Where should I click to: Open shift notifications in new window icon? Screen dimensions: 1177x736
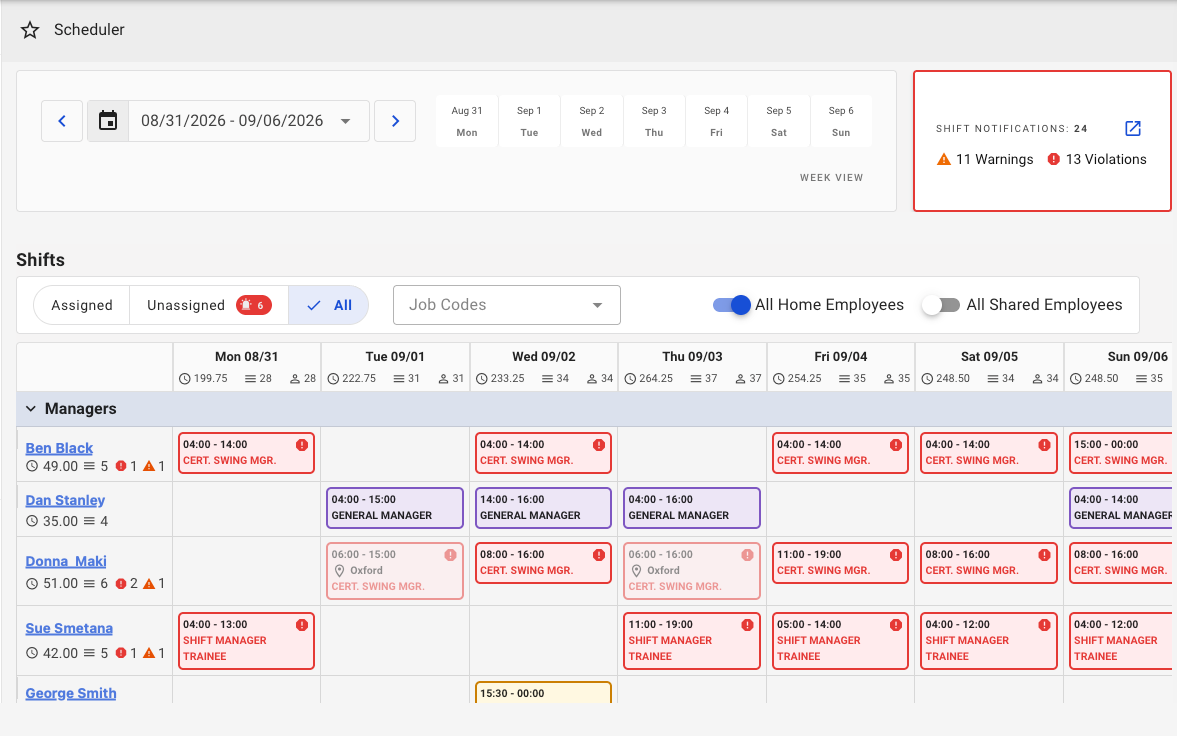pyautogui.click(x=1133, y=128)
